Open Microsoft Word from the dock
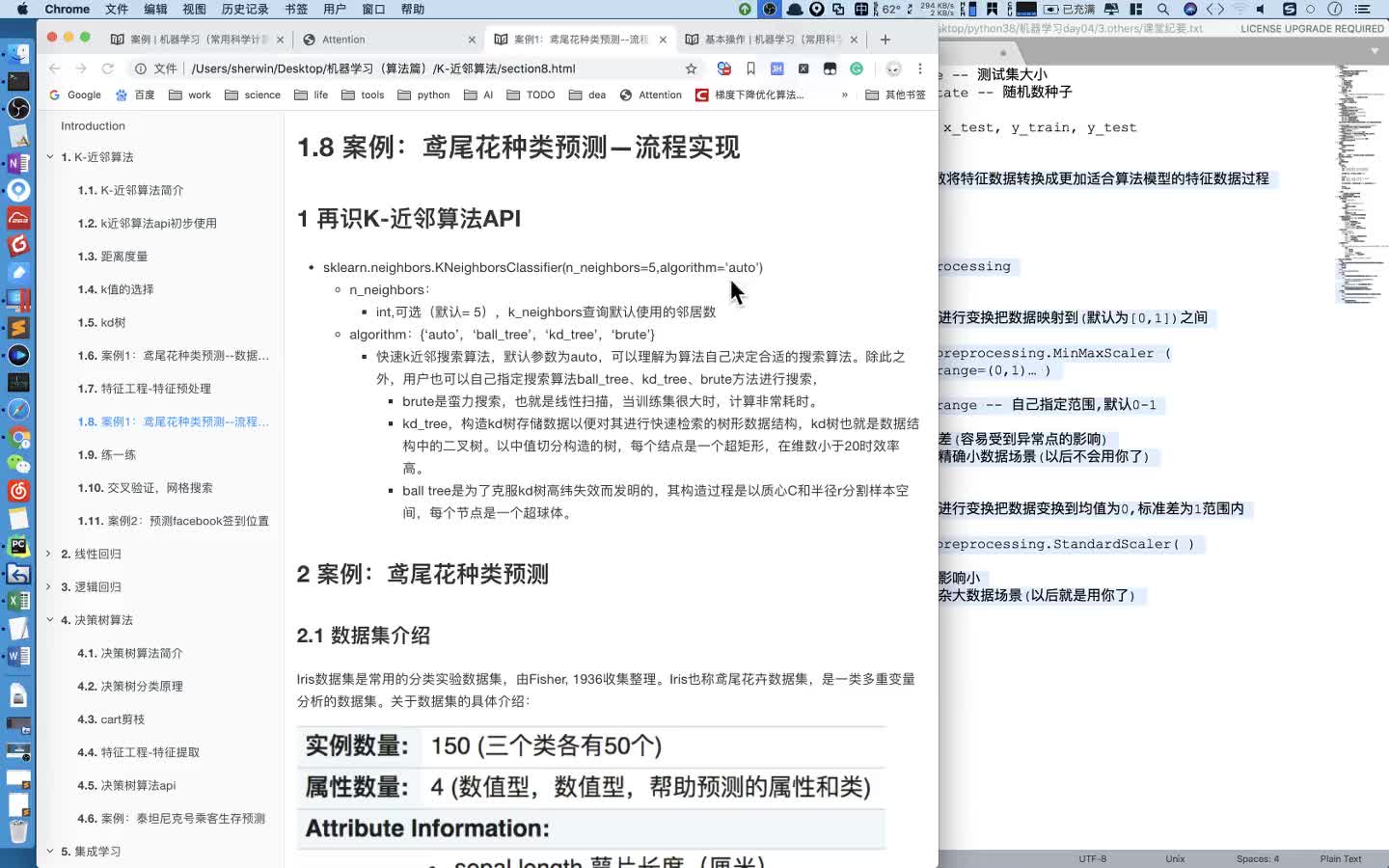The height and width of the screenshot is (868, 1389). [18, 656]
